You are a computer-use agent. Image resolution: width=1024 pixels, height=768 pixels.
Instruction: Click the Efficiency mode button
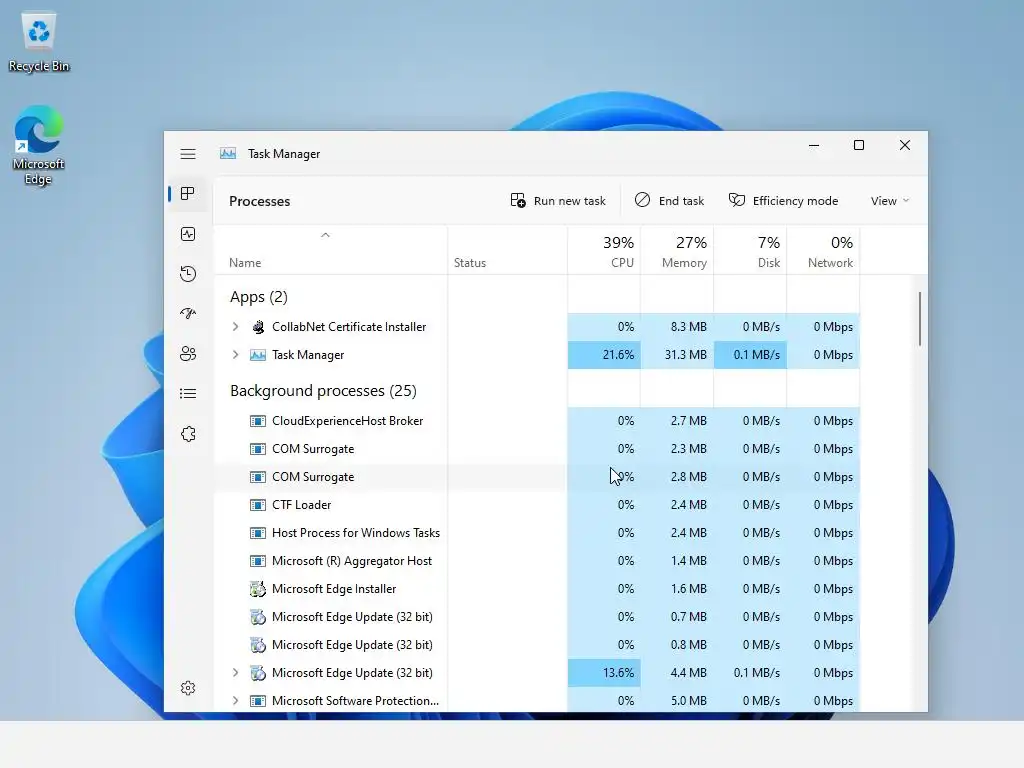784,200
